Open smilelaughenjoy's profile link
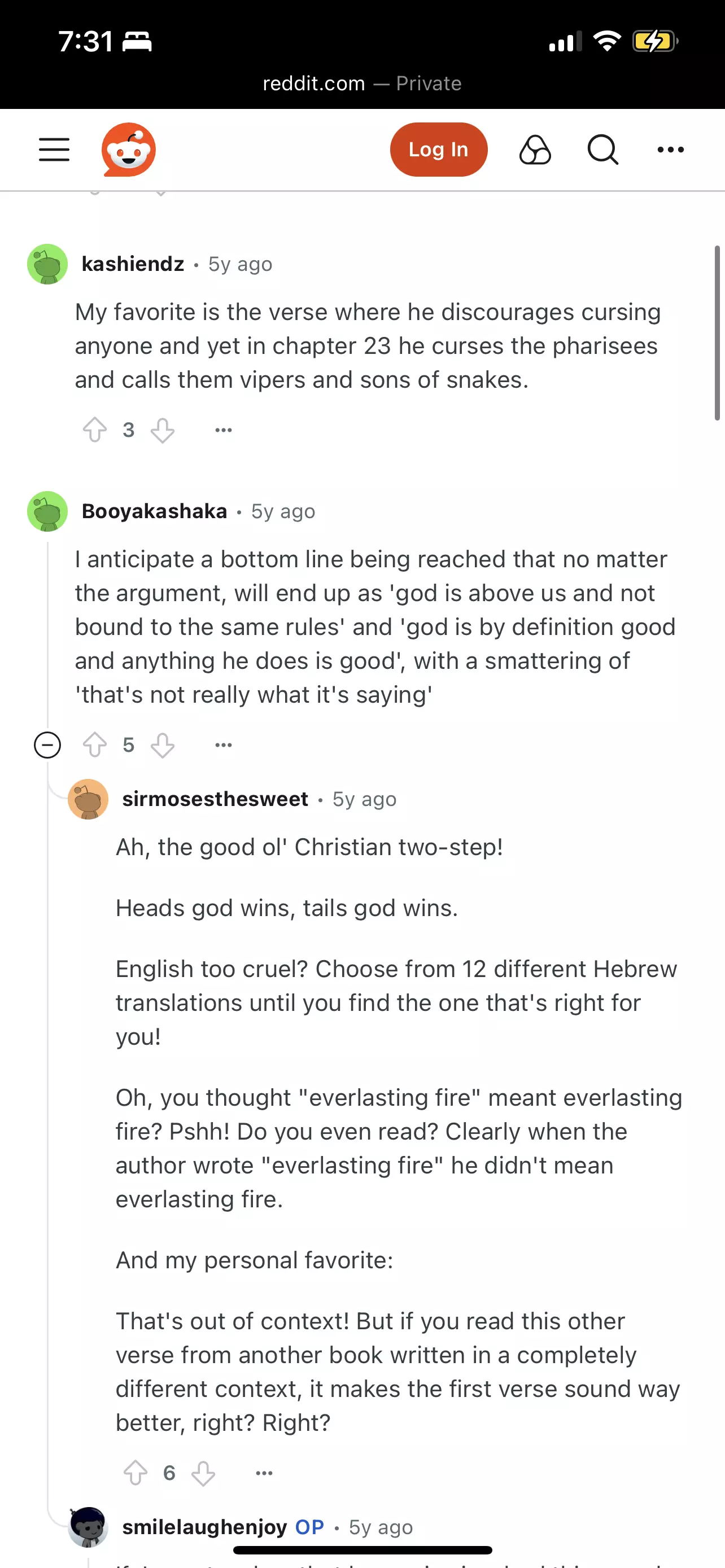The image size is (725, 1568). (x=204, y=1527)
